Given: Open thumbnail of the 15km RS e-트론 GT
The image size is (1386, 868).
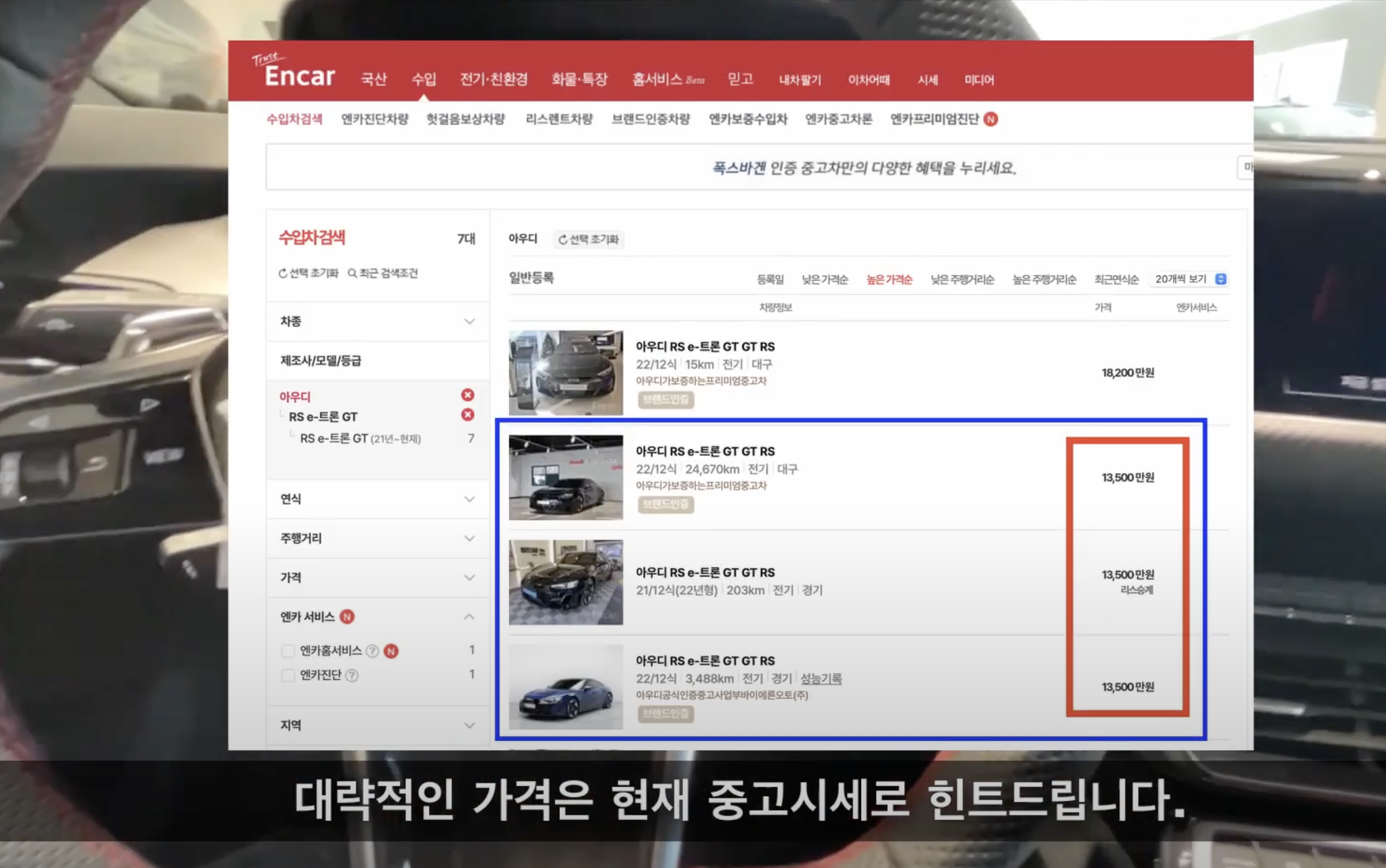Looking at the screenshot, I should 566,372.
